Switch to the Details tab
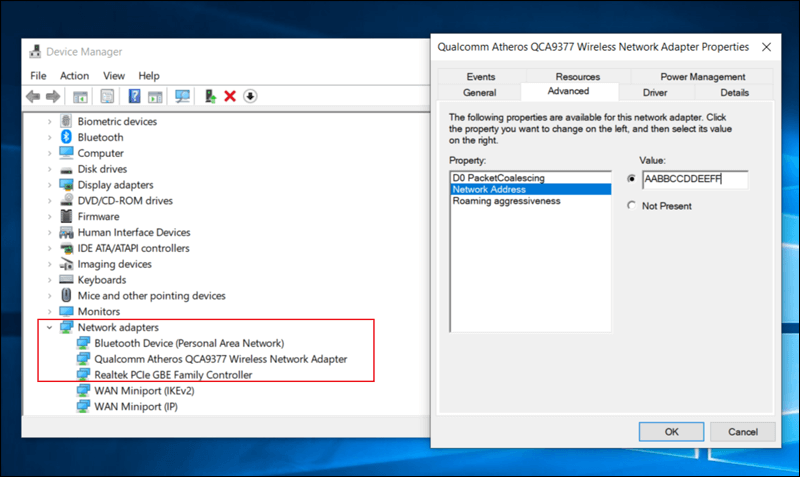The height and width of the screenshot is (477, 800). [x=734, y=92]
